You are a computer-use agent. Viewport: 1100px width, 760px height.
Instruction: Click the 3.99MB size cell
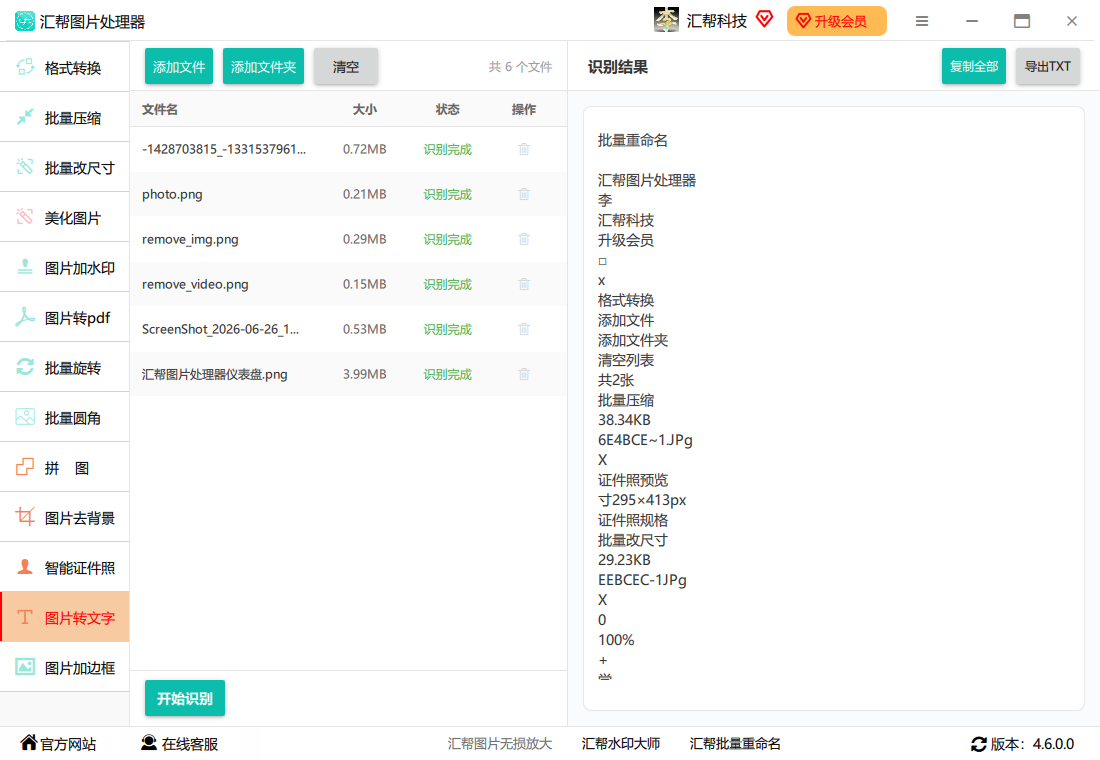click(x=364, y=374)
